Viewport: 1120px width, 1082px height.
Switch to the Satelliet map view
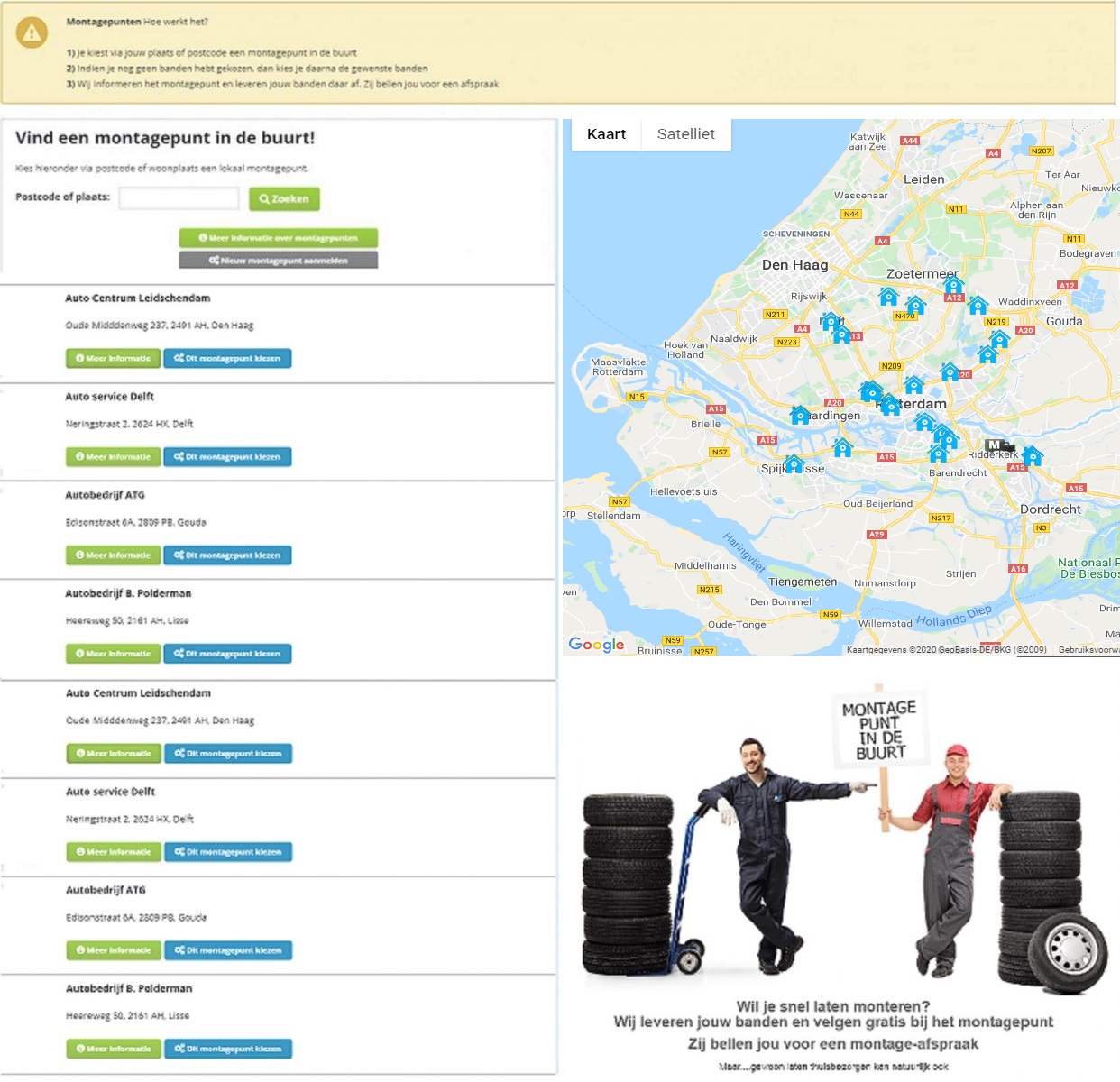click(x=685, y=134)
